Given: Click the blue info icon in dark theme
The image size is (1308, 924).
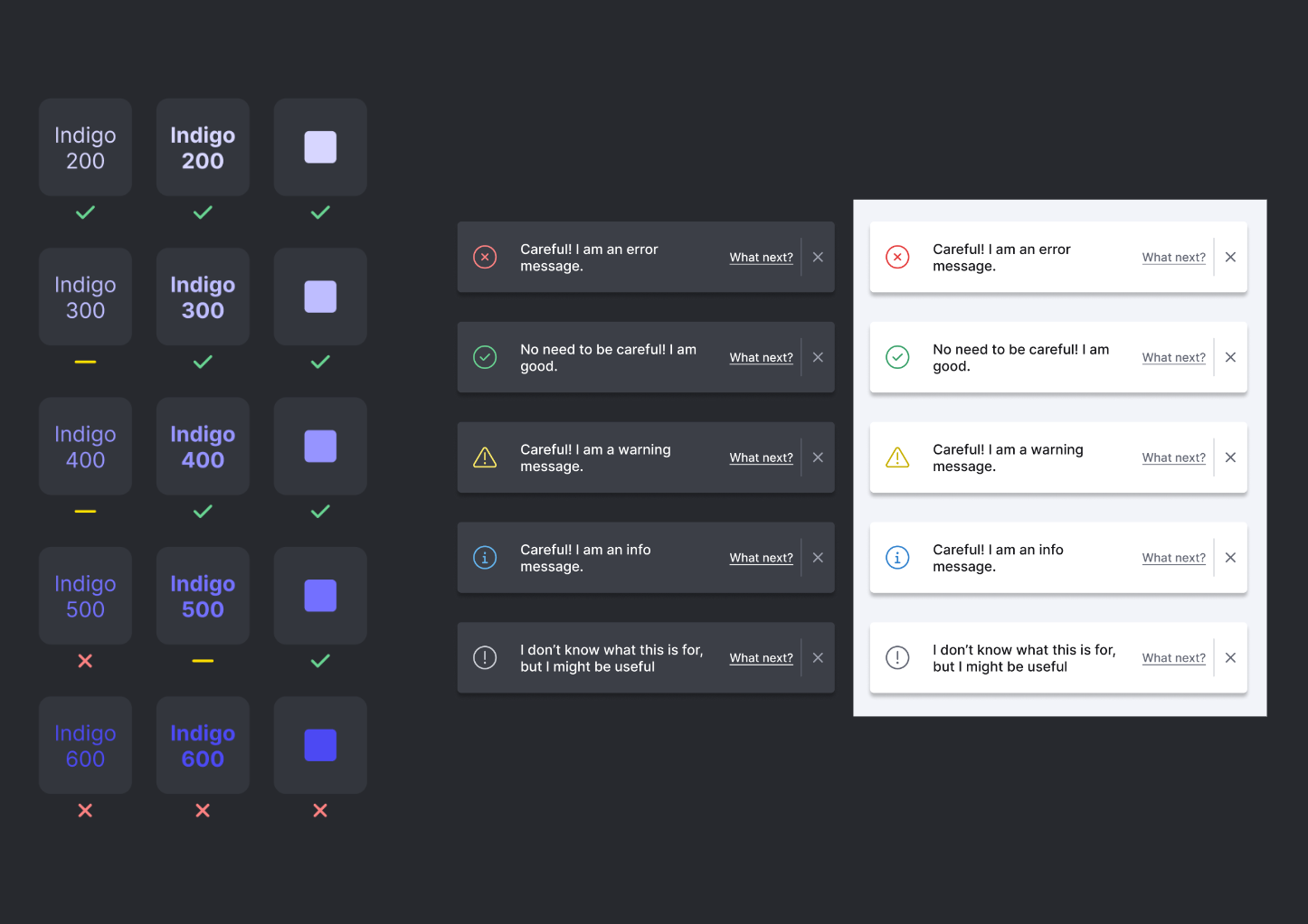Looking at the screenshot, I should tap(485, 558).
